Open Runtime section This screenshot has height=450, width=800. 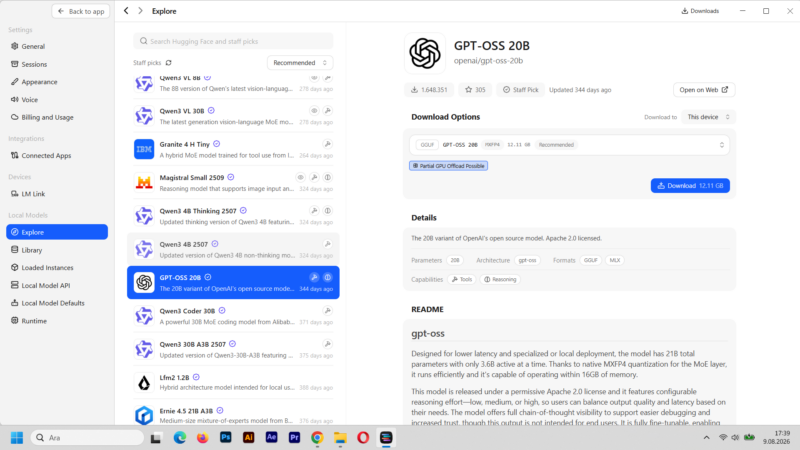pos(57,321)
